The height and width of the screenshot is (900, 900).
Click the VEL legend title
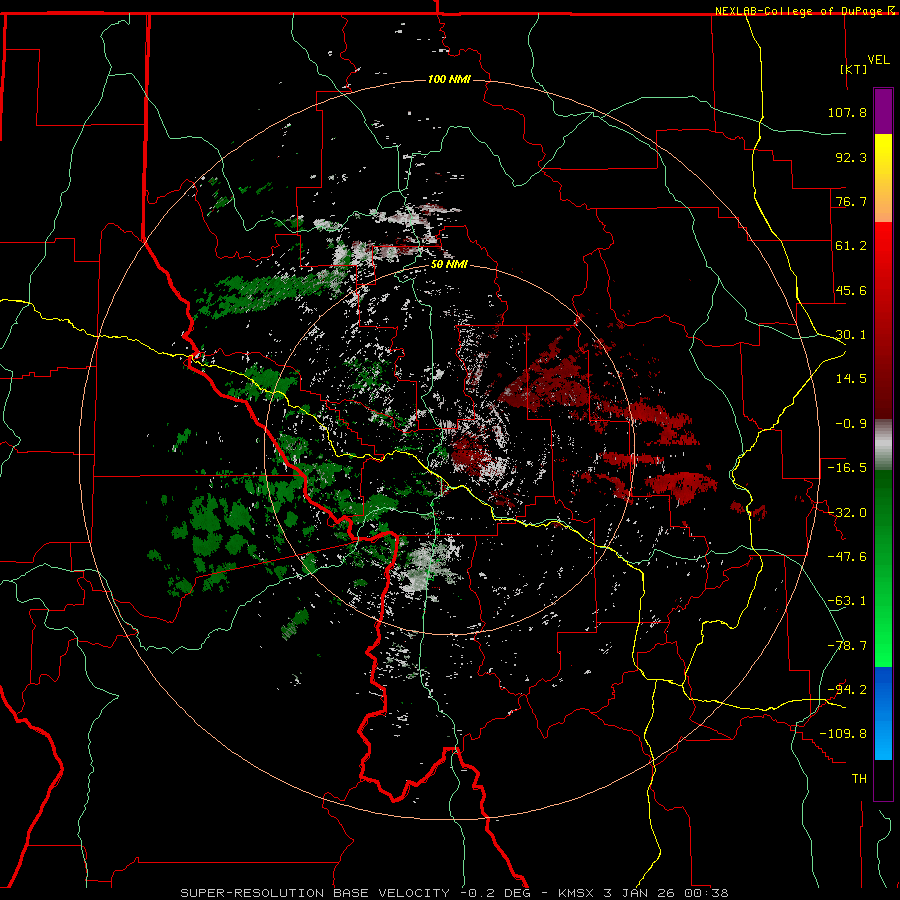click(x=878, y=60)
